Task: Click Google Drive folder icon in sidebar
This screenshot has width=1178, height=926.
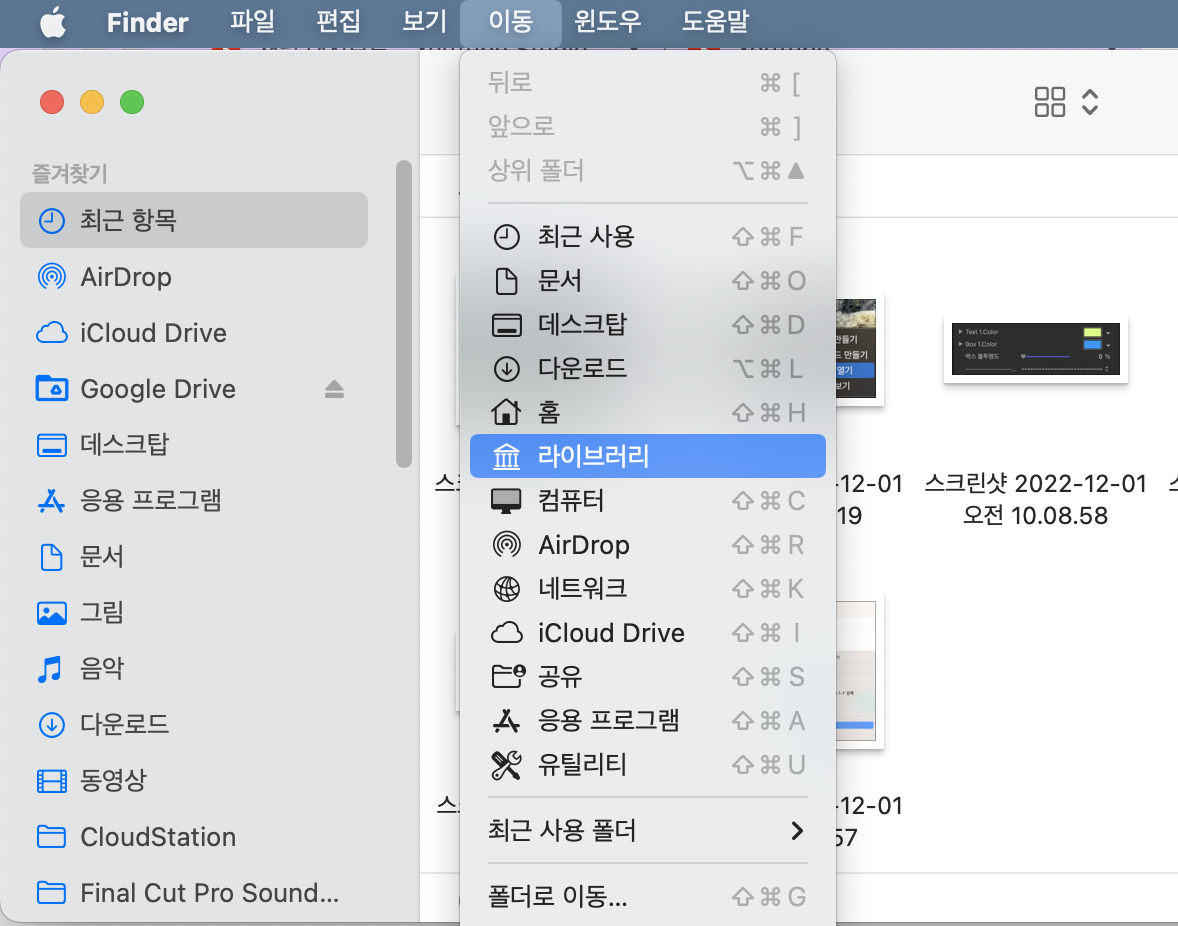Action: click(52, 388)
